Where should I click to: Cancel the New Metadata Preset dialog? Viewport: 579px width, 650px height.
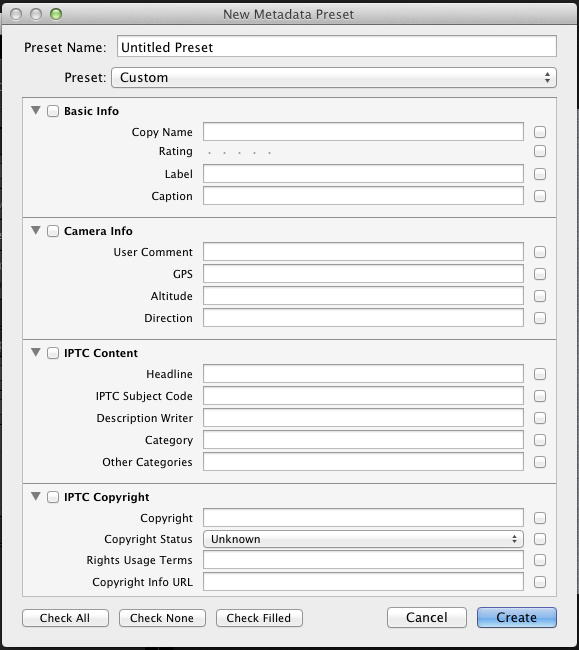point(426,618)
